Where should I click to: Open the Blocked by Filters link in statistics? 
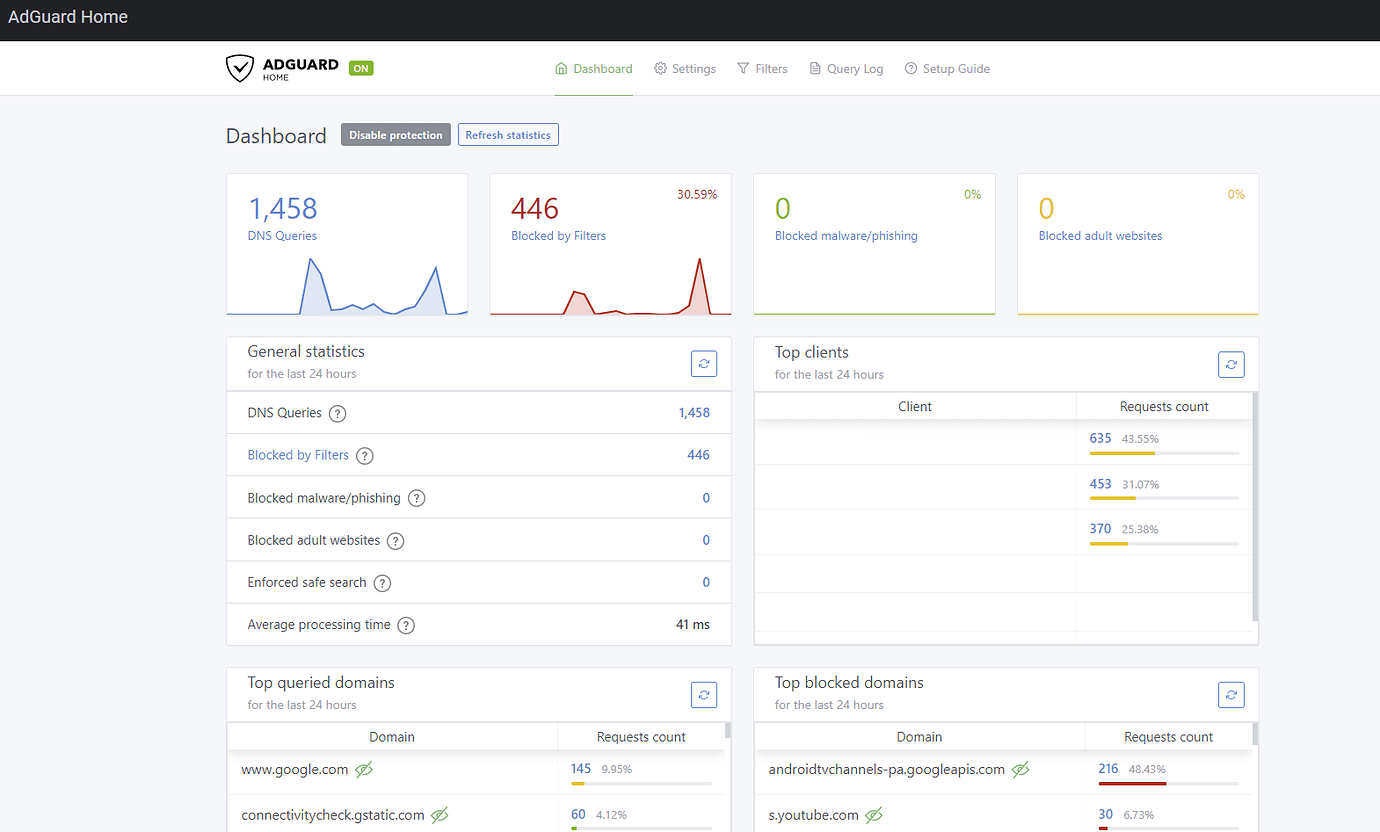point(298,455)
